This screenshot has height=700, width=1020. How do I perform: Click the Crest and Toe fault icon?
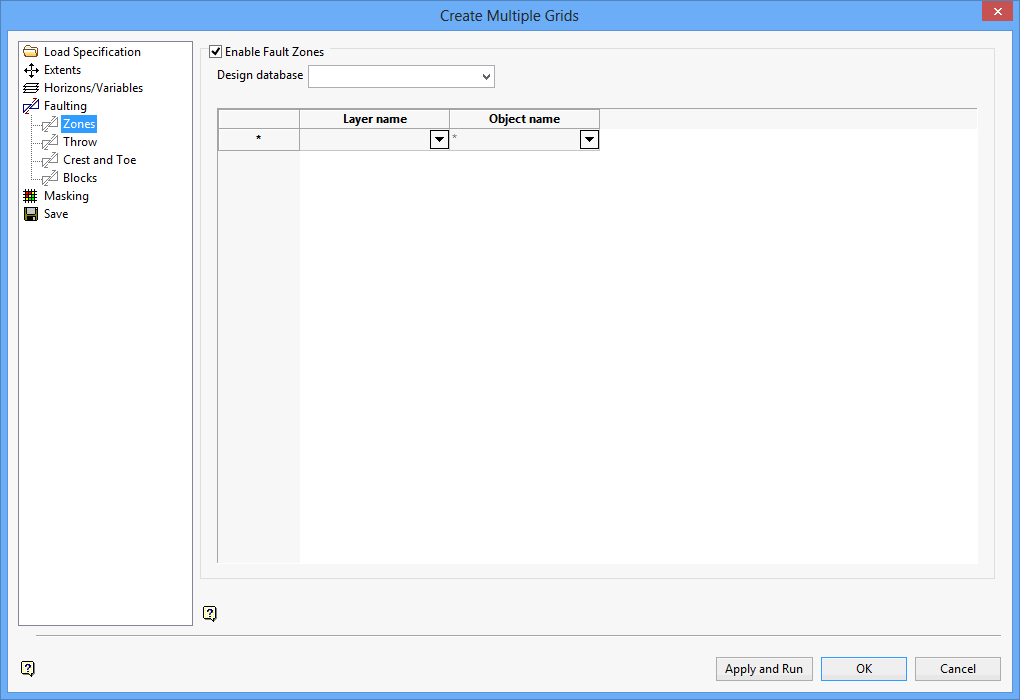50,160
